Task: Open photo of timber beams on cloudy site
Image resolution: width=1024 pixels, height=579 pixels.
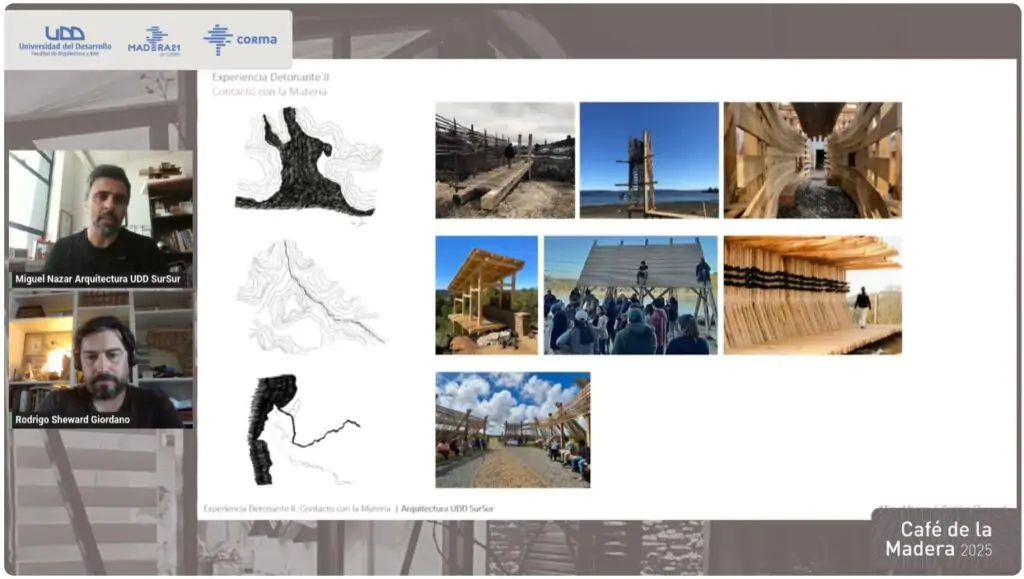Action: [504, 160]
